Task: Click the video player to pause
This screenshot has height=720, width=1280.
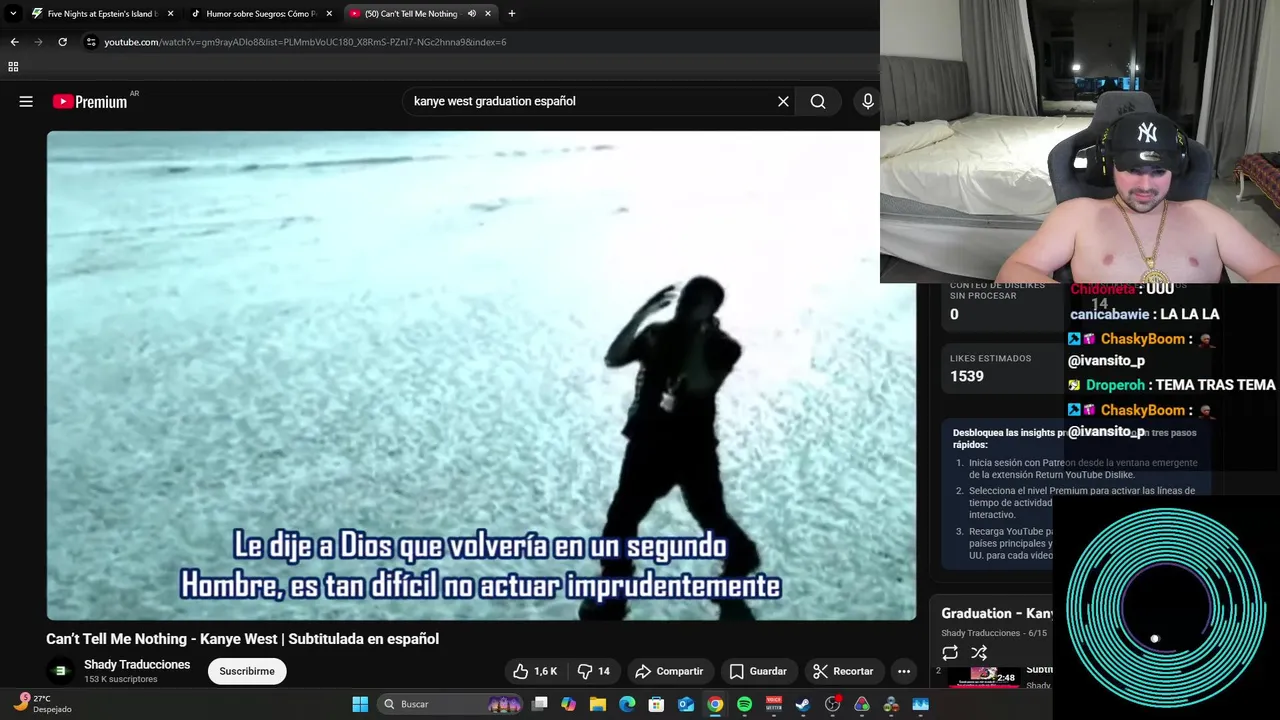Action: tap(481, 375)
